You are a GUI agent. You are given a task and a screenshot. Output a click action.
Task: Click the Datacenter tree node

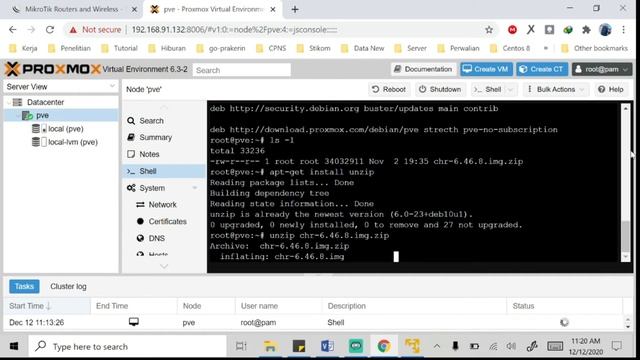click(45, 102)
